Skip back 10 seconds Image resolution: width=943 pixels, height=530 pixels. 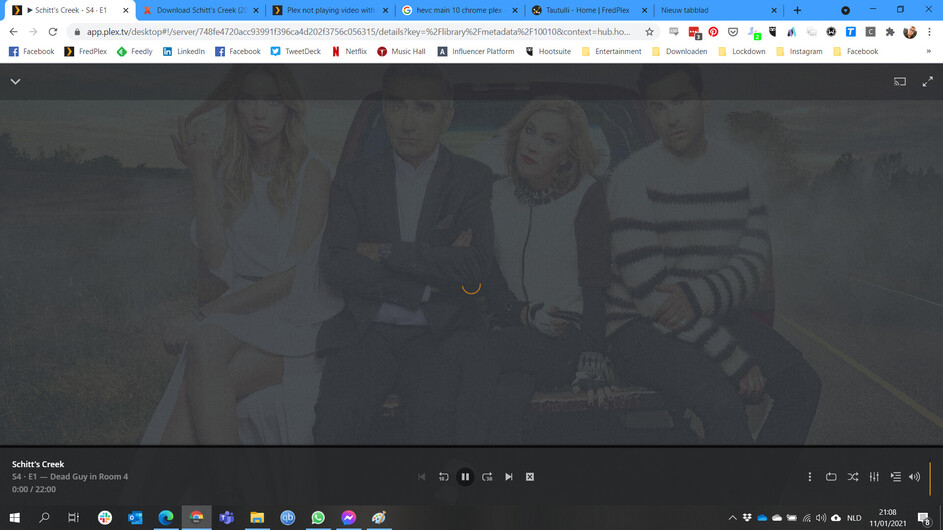pyautogui.click(x=443, y=476)
